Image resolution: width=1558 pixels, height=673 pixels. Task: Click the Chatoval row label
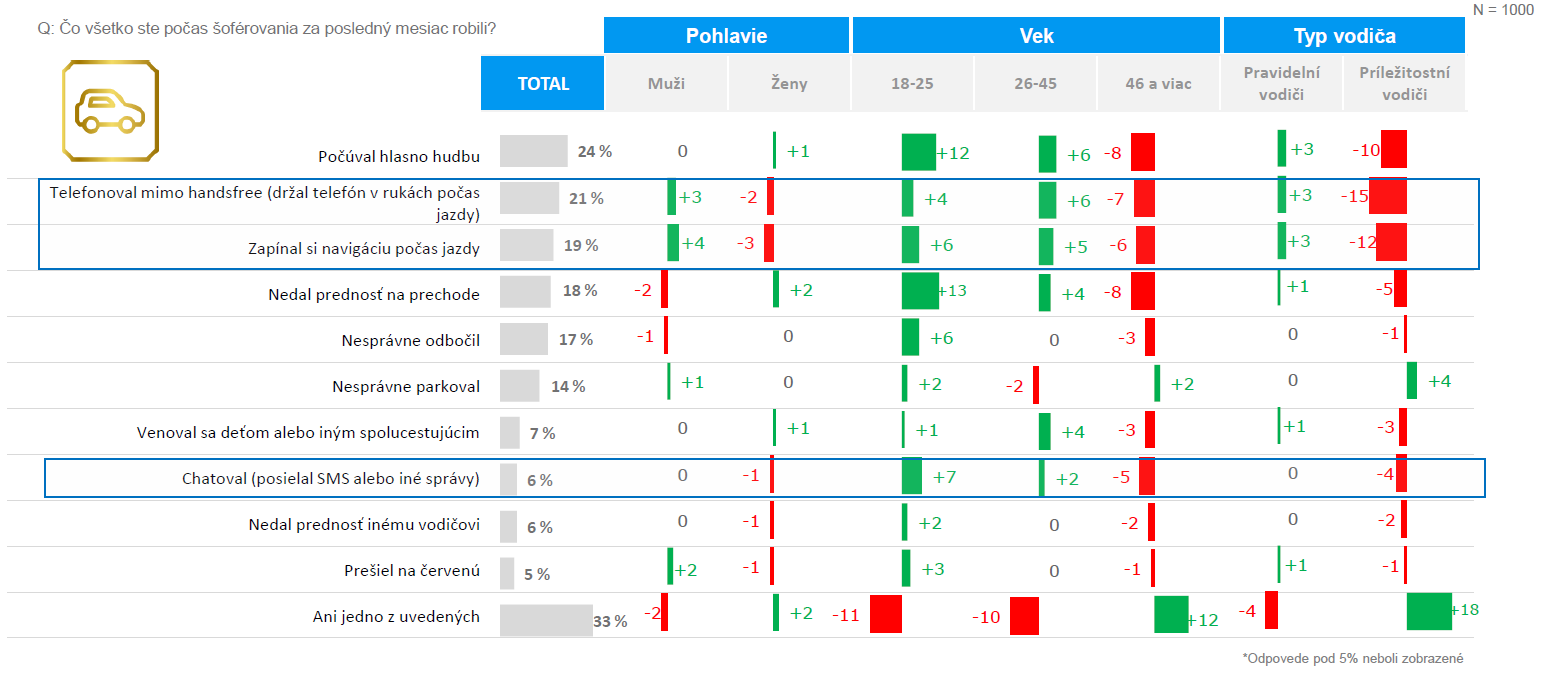point(330,479)
